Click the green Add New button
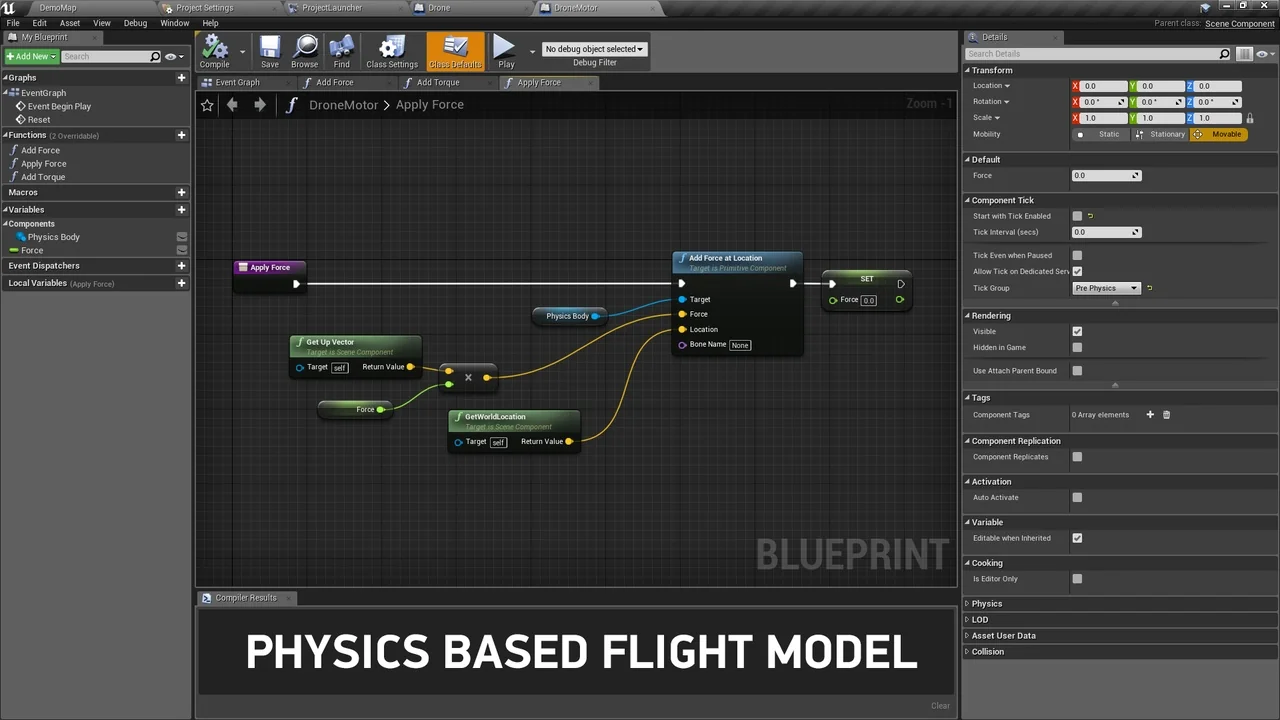Image resolution: width=1280 pixels, height=720 pixels. (31, 57)
